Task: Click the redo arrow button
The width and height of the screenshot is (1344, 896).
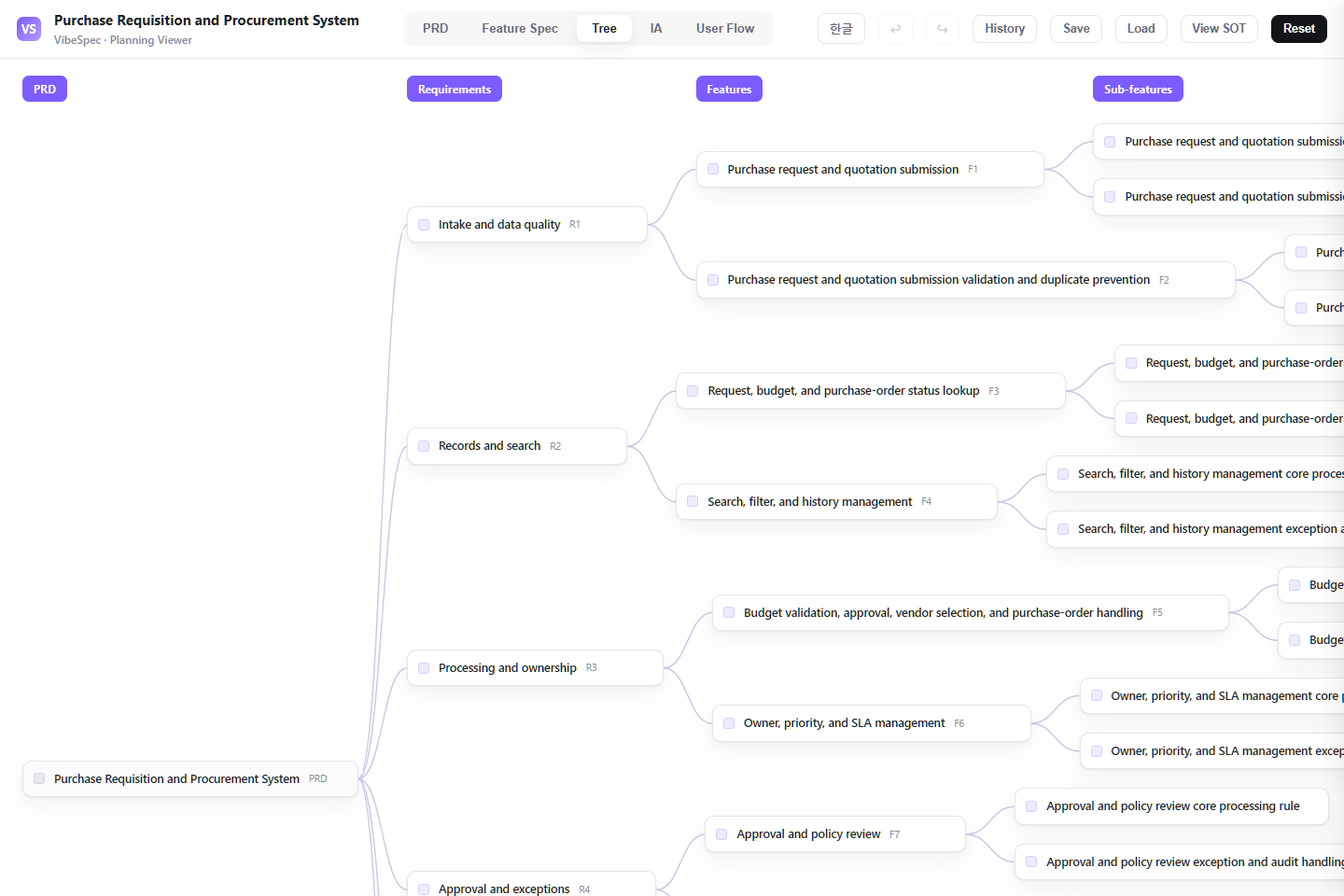Action: (943, 29)
